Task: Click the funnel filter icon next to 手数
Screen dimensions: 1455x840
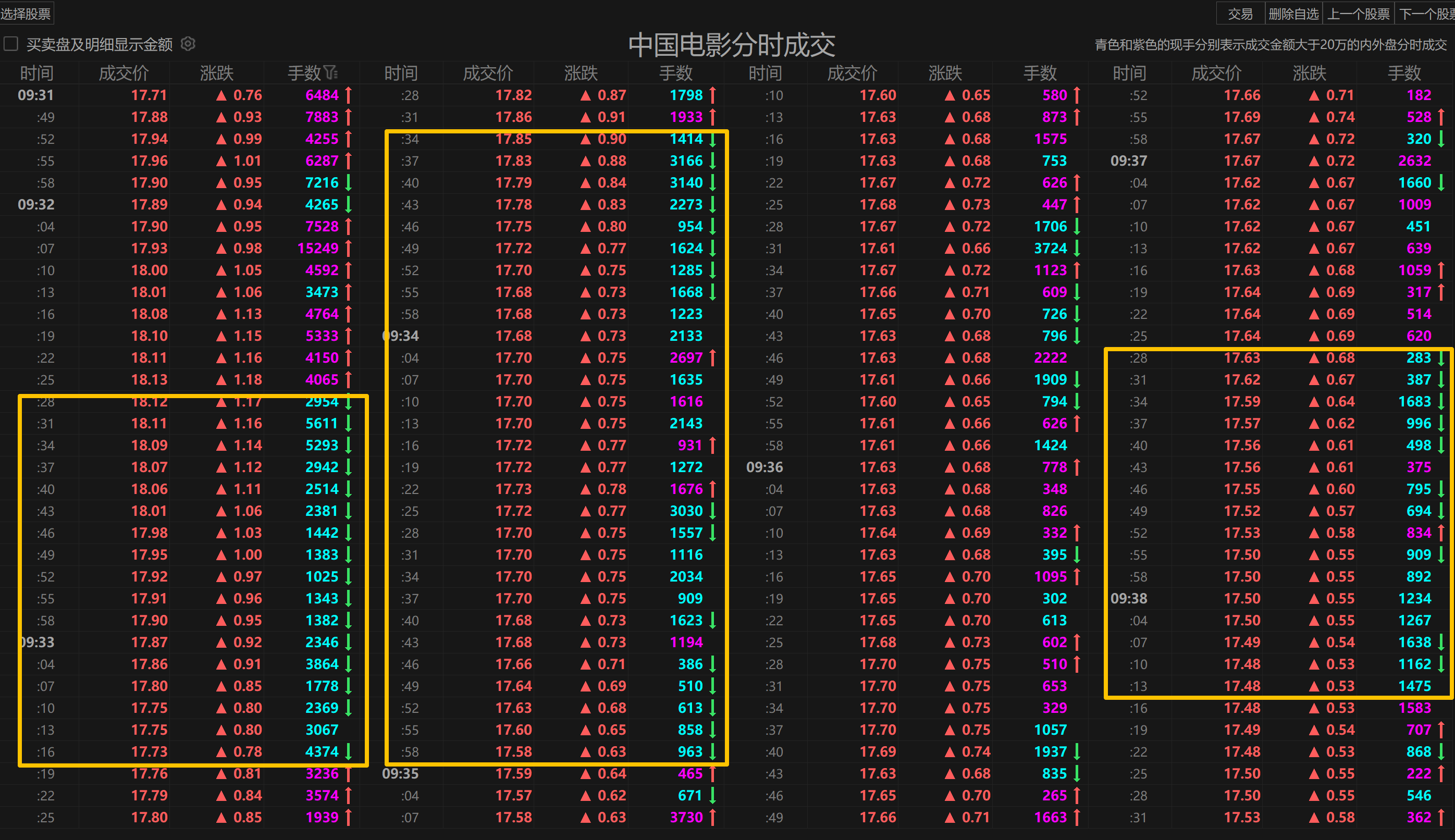Action: click(x=330, y=73)
